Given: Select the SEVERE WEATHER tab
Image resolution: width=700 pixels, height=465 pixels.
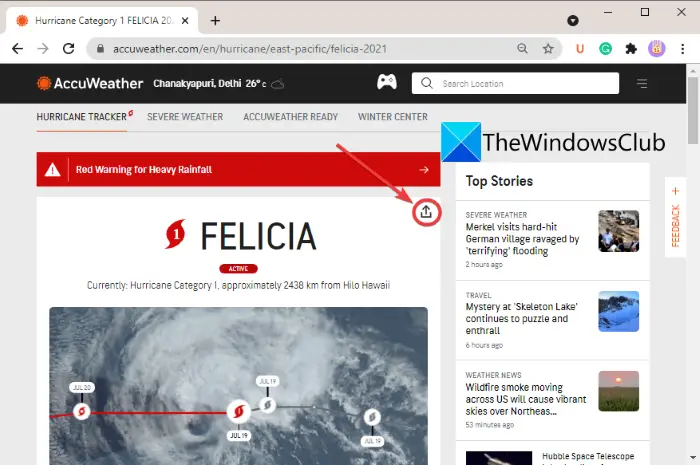Looking at the screenshot, I should click(x=185, y=117).
